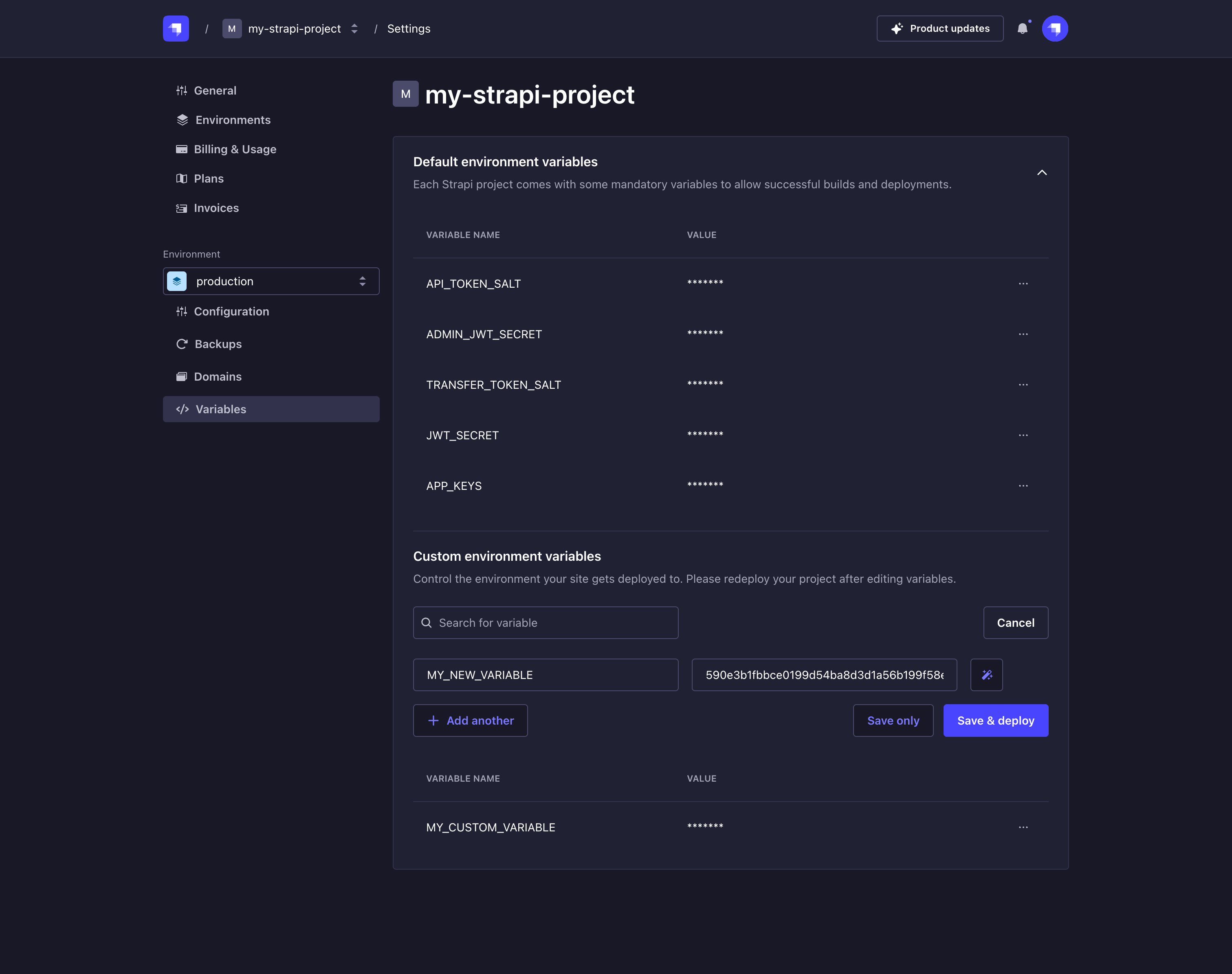The height and width of the screenshot is (974, 1232).
Task: Click the Backups refresh icon
Action: point(182,344)
